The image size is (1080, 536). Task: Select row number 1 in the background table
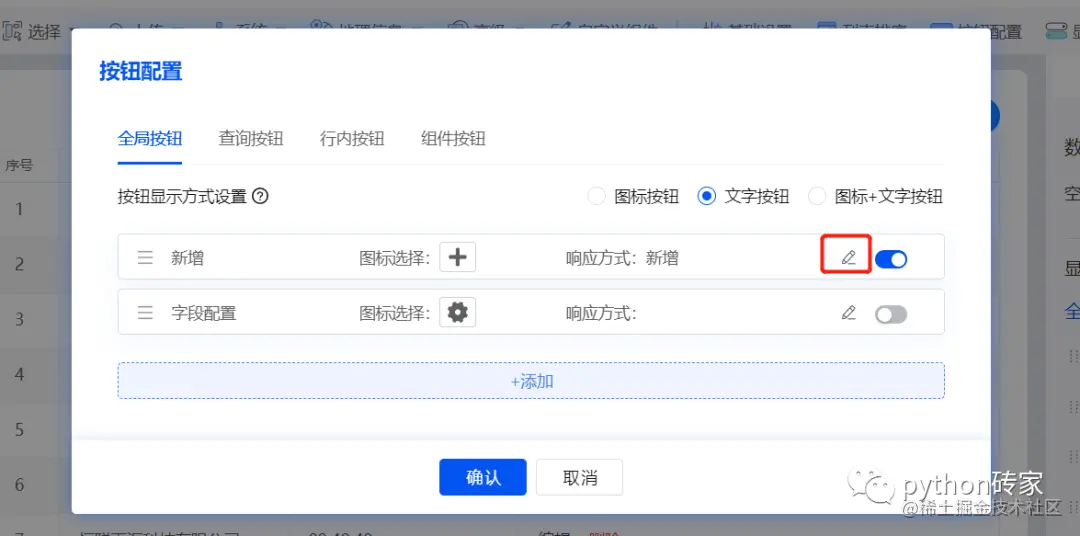[x=19, y=208]
